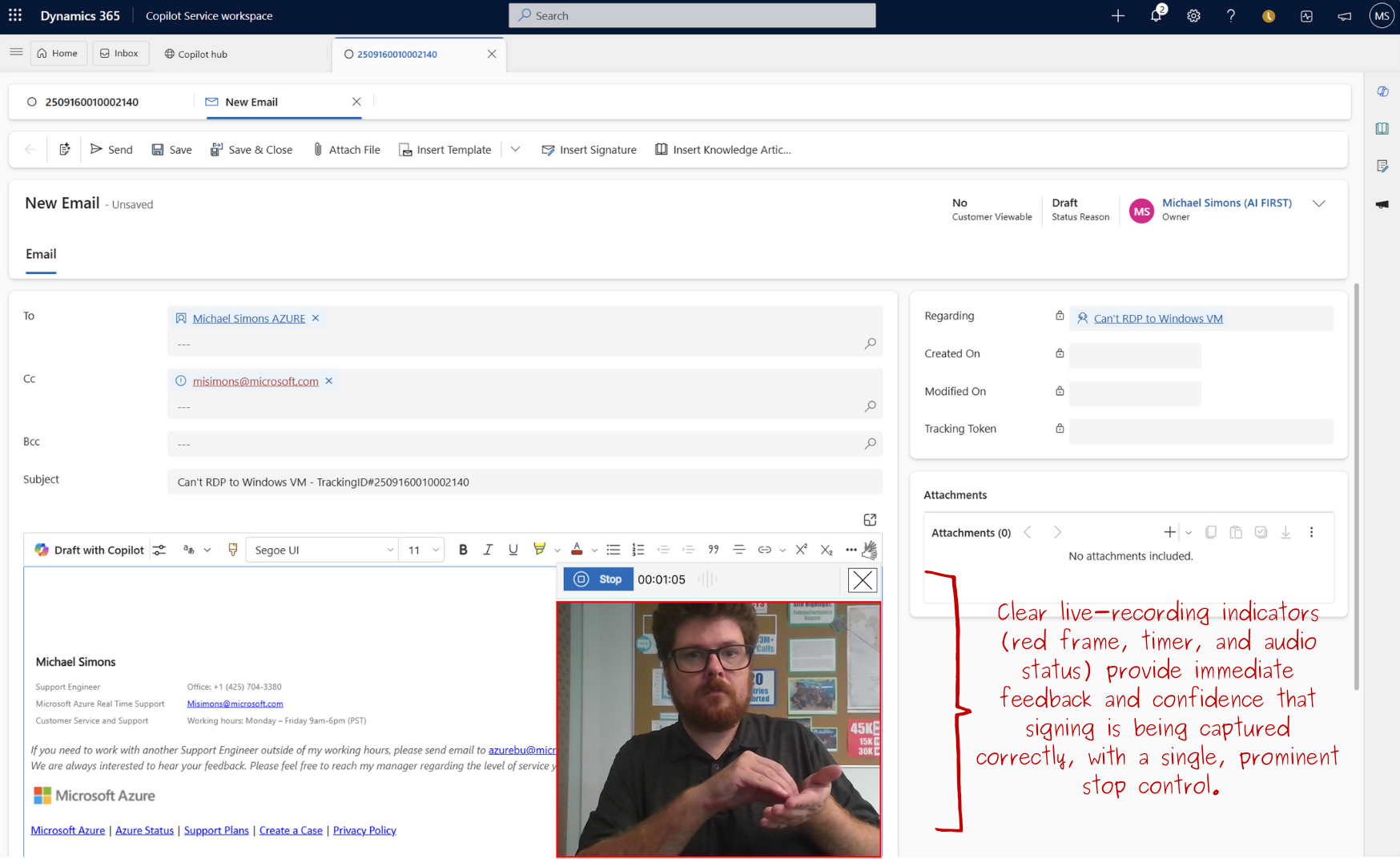
Task: Open the Can't RDP to Windows VM link
Action: pos(1157,318)
